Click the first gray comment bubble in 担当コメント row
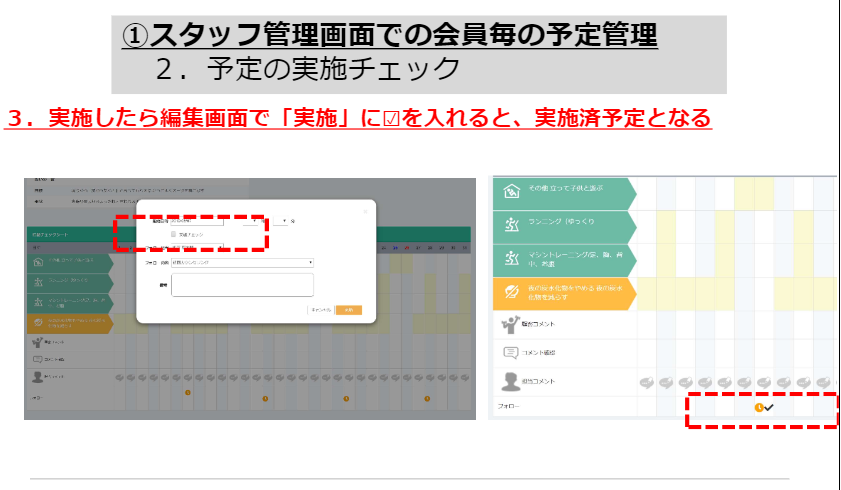 [646, 381]
